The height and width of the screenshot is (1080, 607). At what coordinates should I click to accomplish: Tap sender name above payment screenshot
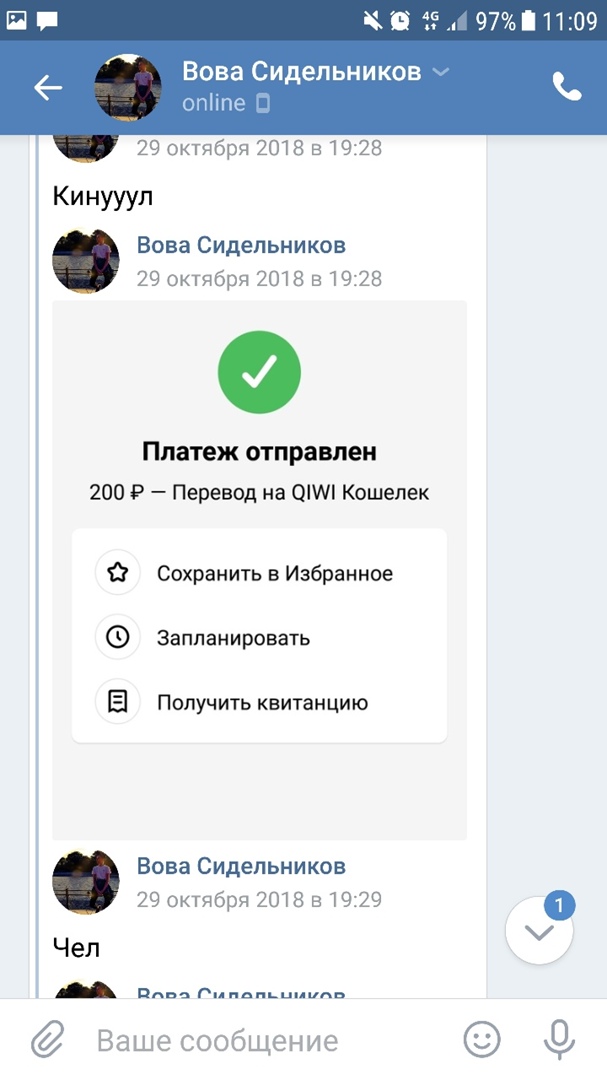point(241,246)
